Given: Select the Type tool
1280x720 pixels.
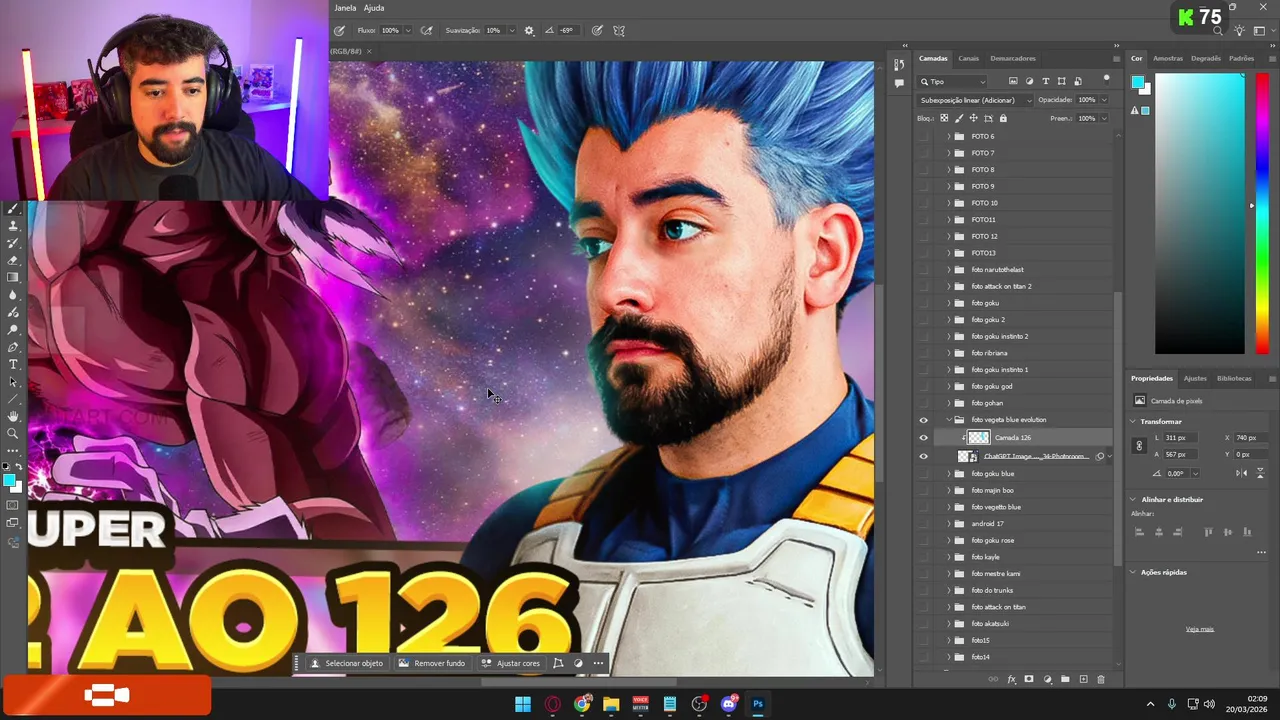Looking at the screenshot, I should (13, 364).
